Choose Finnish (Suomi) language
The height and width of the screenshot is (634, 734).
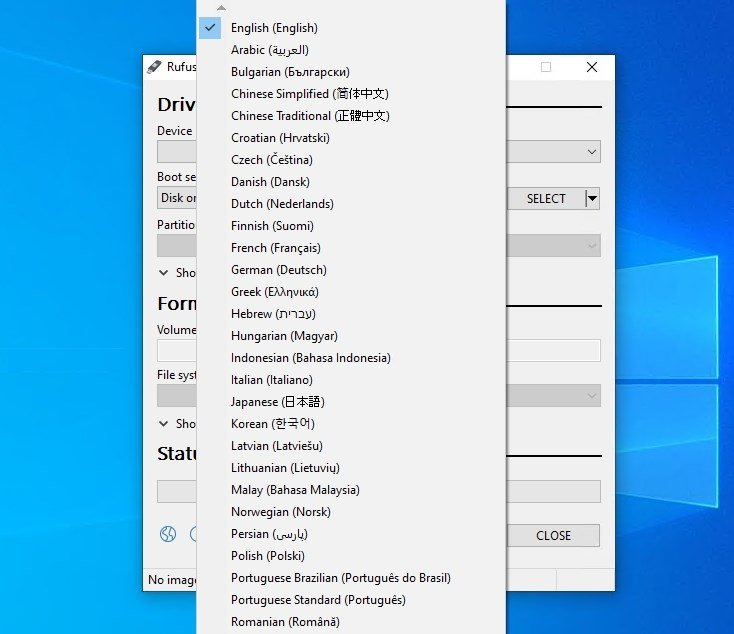pos(351,226)
